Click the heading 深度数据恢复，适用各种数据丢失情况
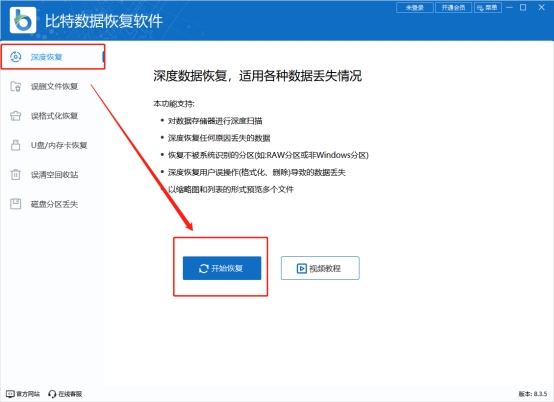The height and width of the screenshot is (402, 554). pos(258,76)
